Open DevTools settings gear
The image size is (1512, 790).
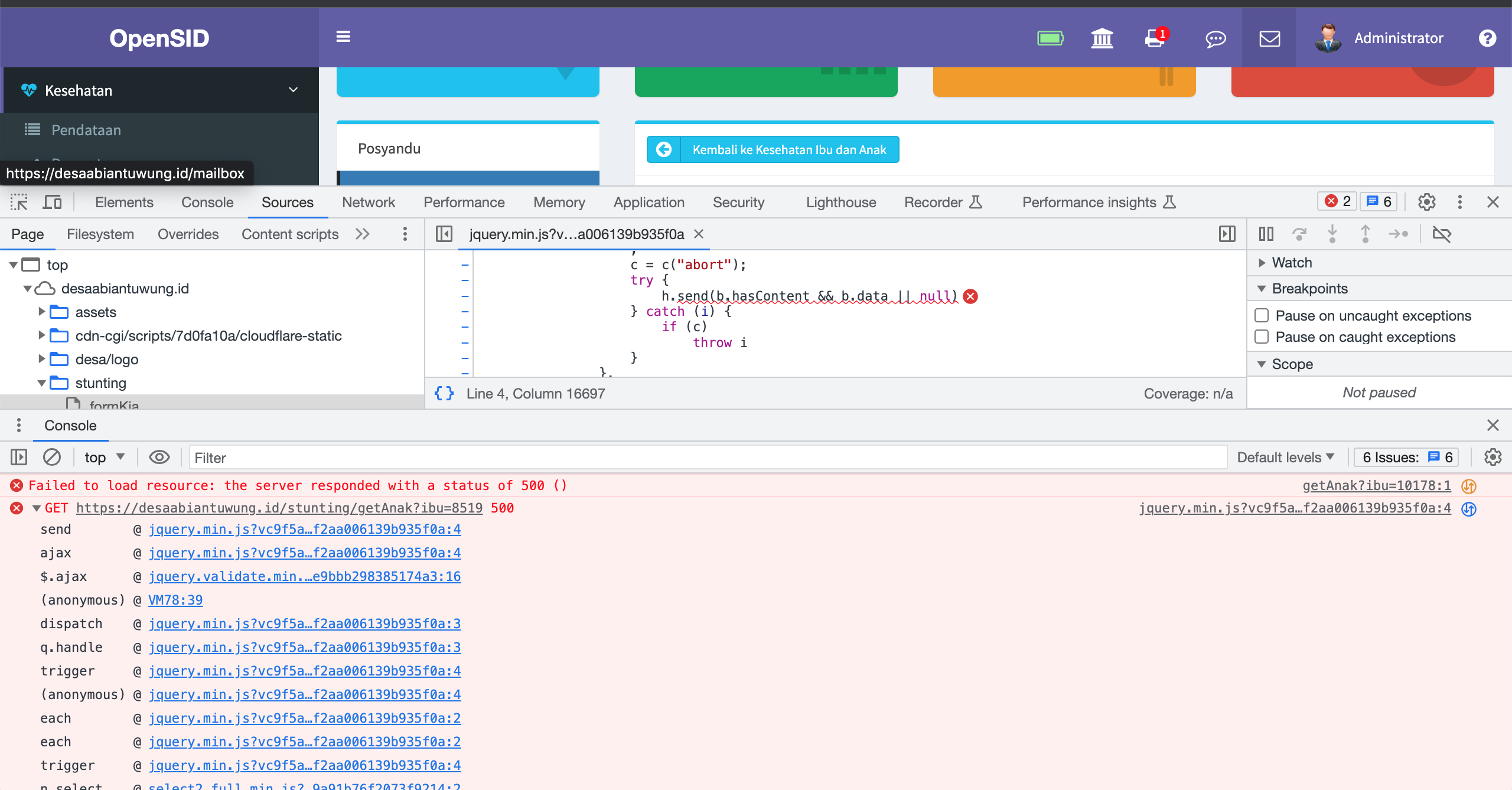1427,202
